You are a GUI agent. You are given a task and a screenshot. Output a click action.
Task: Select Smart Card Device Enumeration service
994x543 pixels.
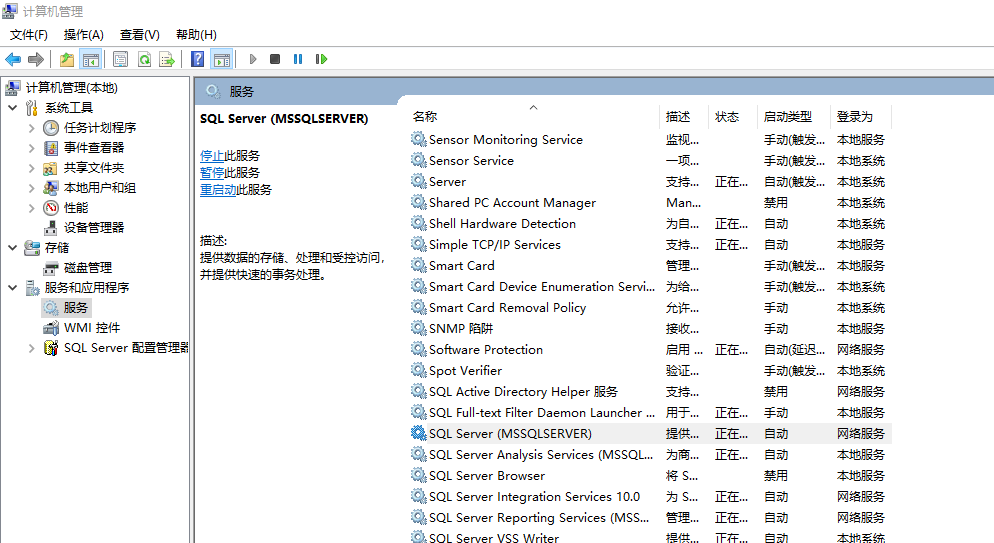pyautogui.click(x=650, y=286)
